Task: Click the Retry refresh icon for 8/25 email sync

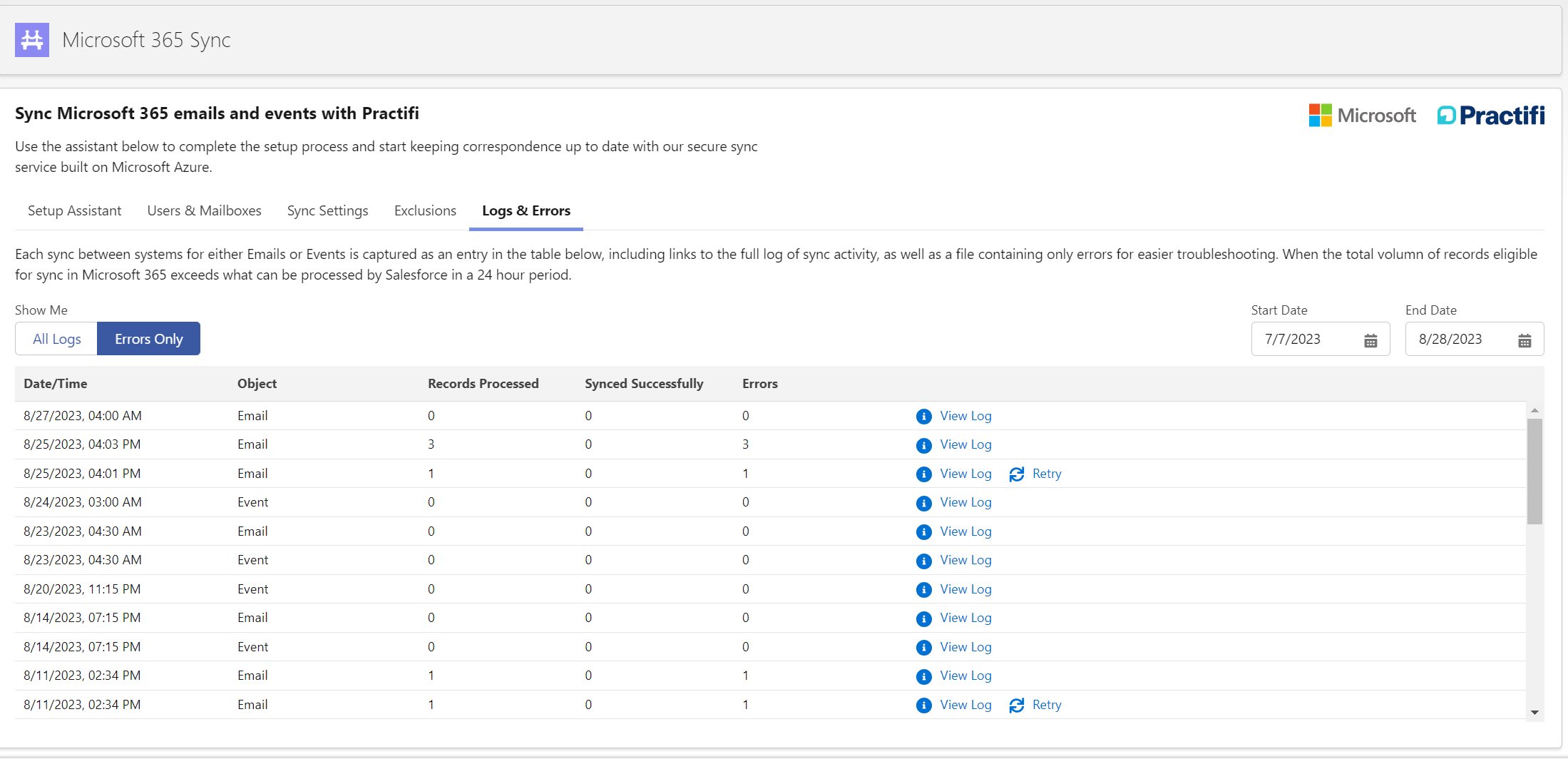Action: point(1017,474)
